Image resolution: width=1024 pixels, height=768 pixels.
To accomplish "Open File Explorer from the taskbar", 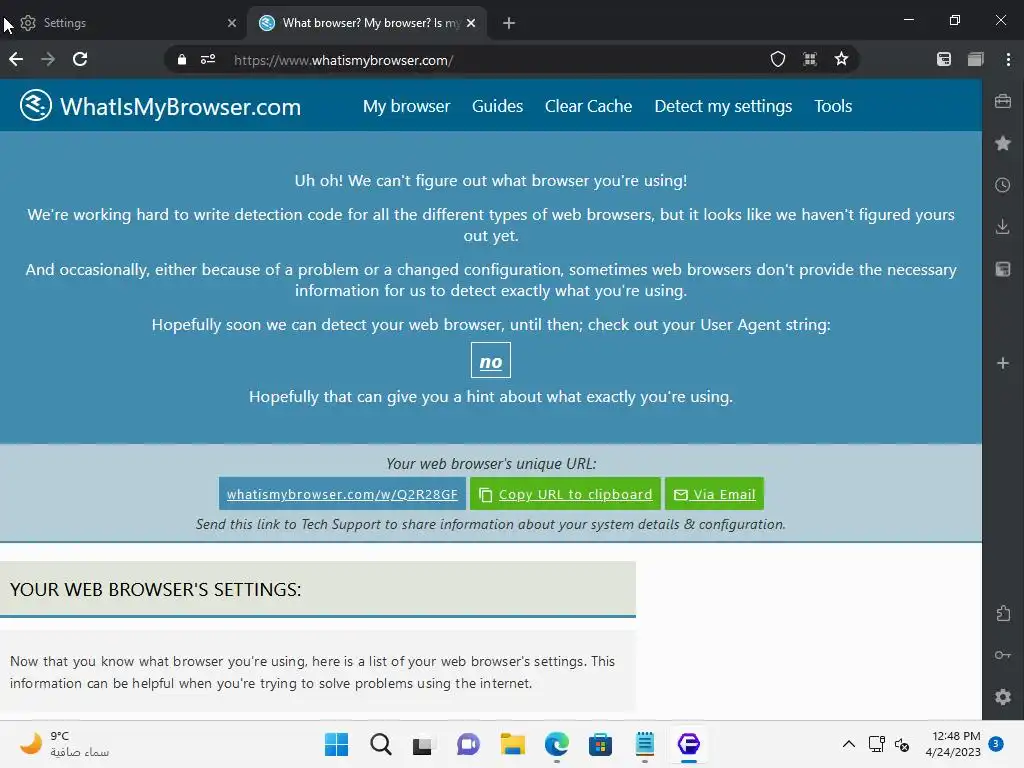I will coord(512,744).
